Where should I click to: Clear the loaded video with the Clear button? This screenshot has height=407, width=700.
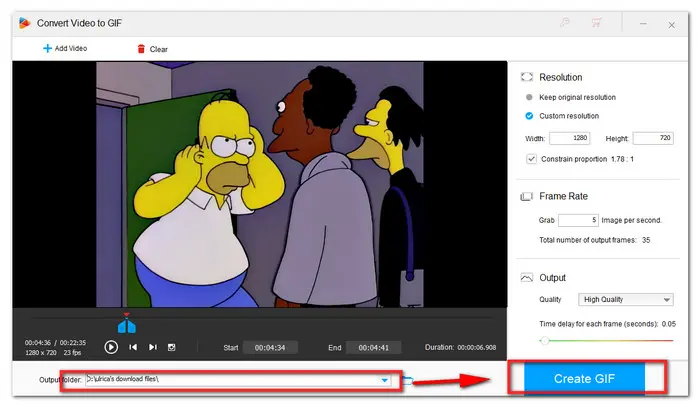152,49
